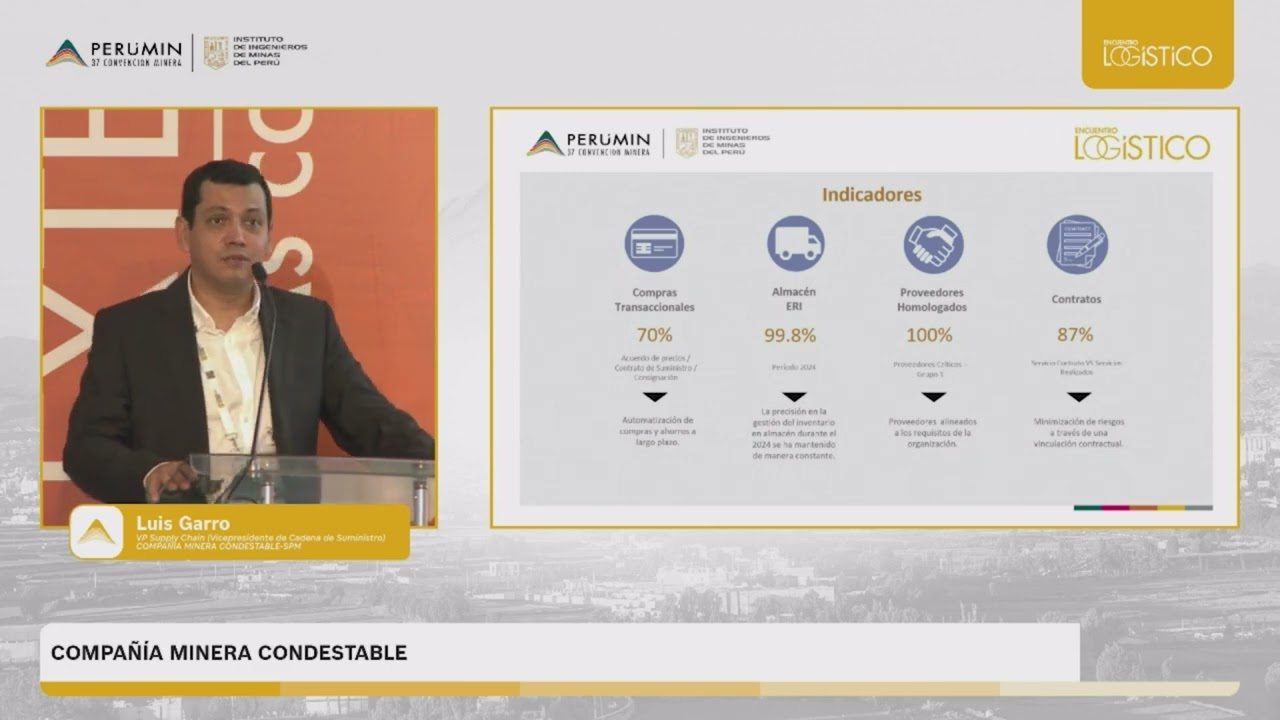The height and width of the screenshot is (720, 1280).
Task: Click the black down arrow under Contratos
Action: tap(1078, 397)
